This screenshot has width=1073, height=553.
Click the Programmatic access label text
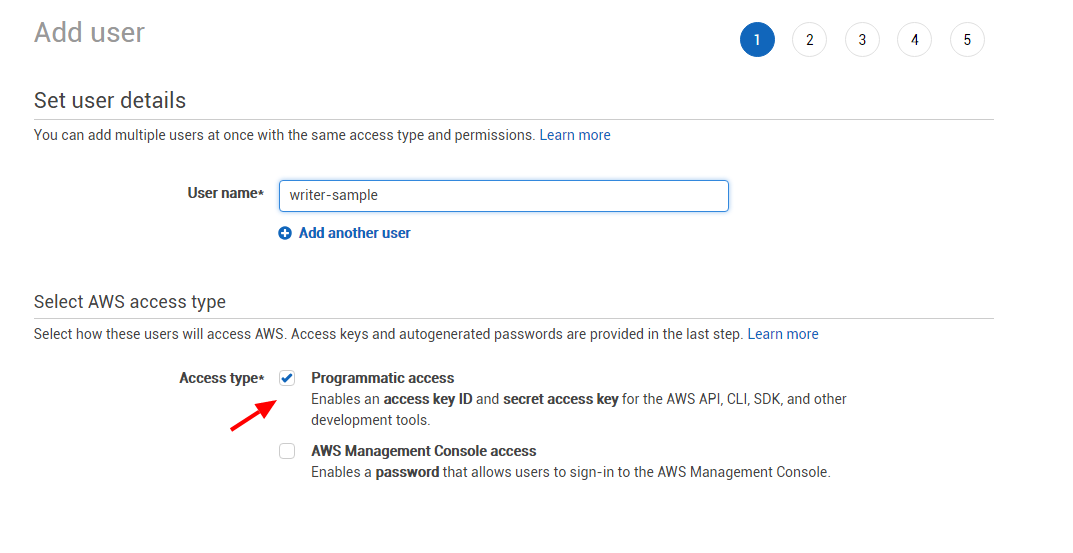coord(383,378)
